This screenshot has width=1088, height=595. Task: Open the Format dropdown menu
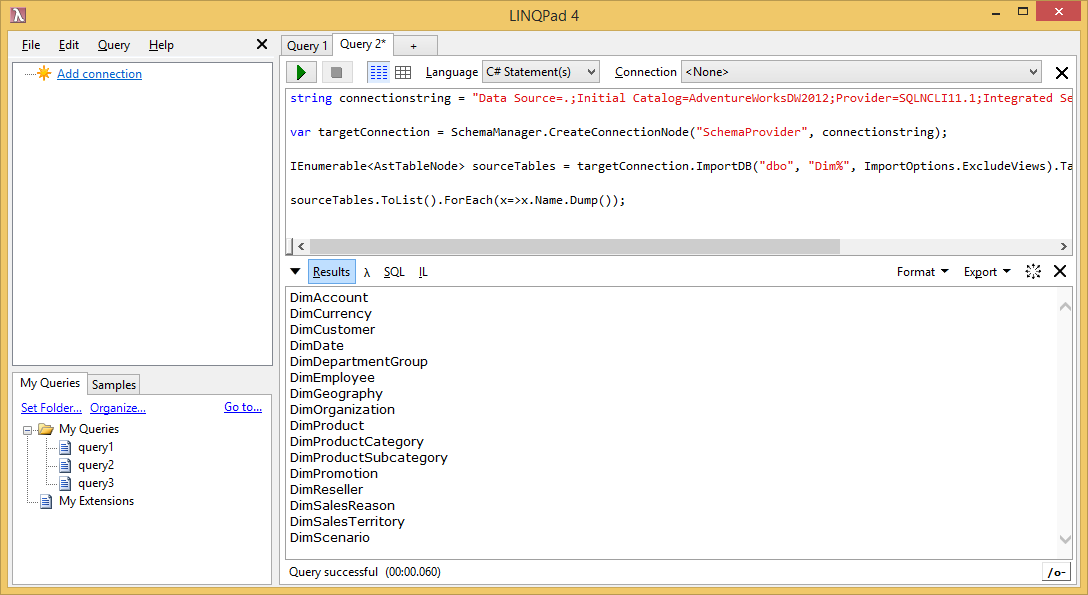coord(922,272)
